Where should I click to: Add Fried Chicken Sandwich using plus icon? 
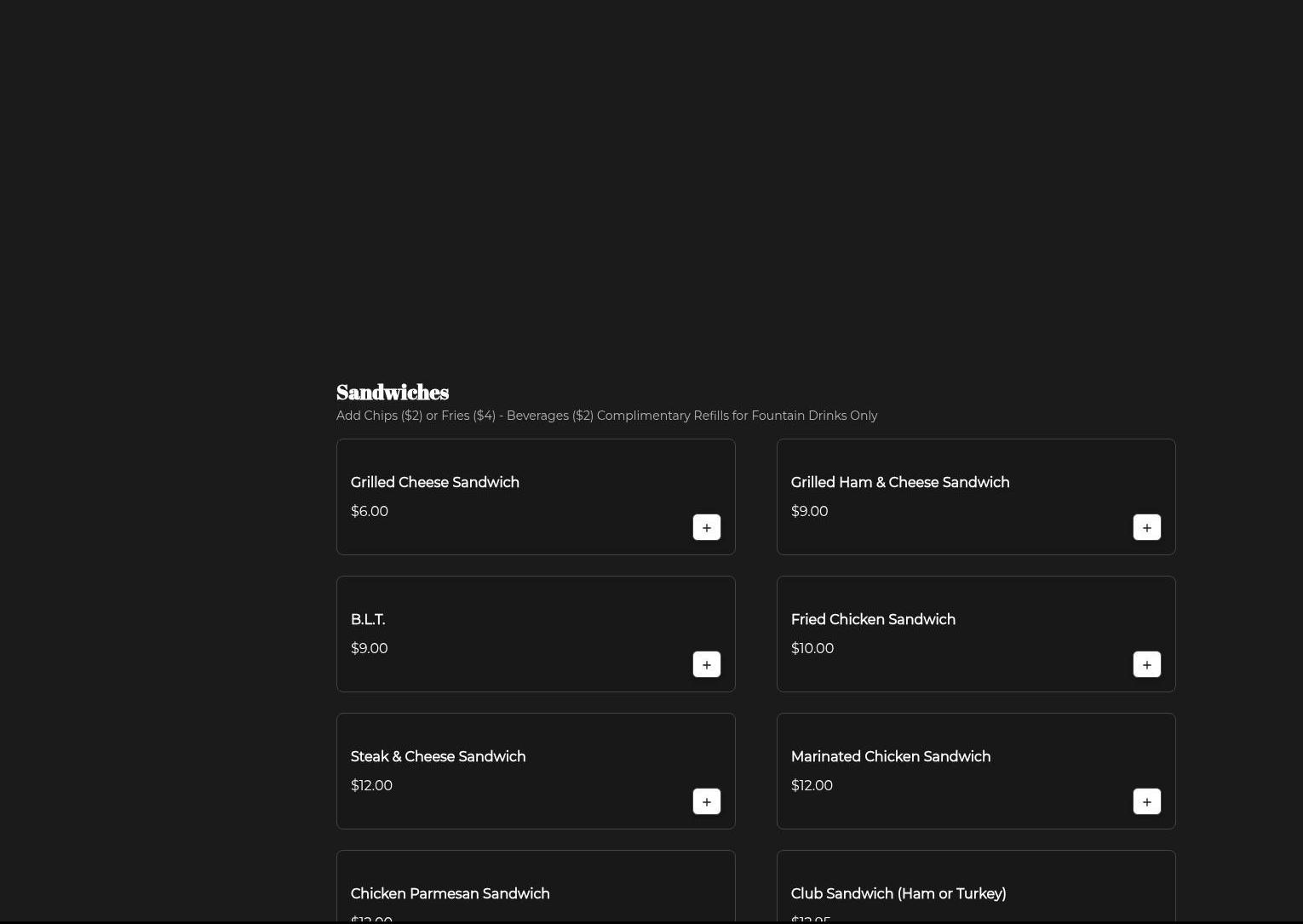pyautogui.click(x=1146, y=664)
